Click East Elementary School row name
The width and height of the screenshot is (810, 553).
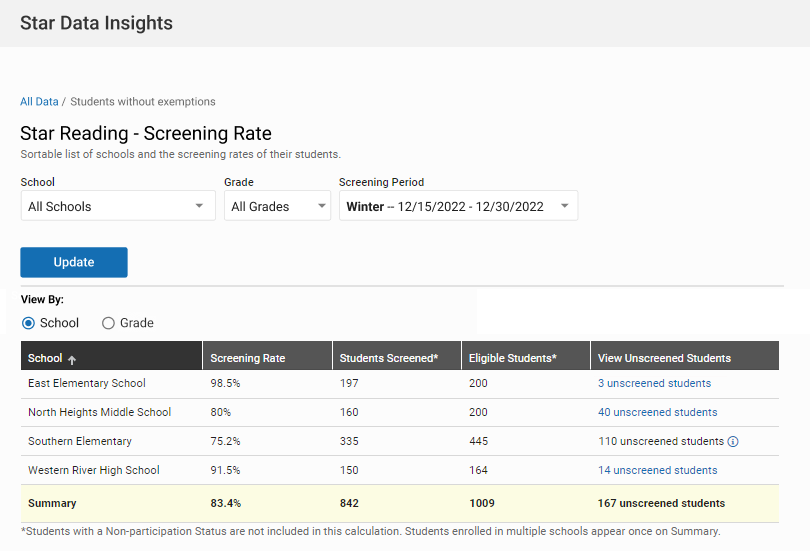coord(87,383)
